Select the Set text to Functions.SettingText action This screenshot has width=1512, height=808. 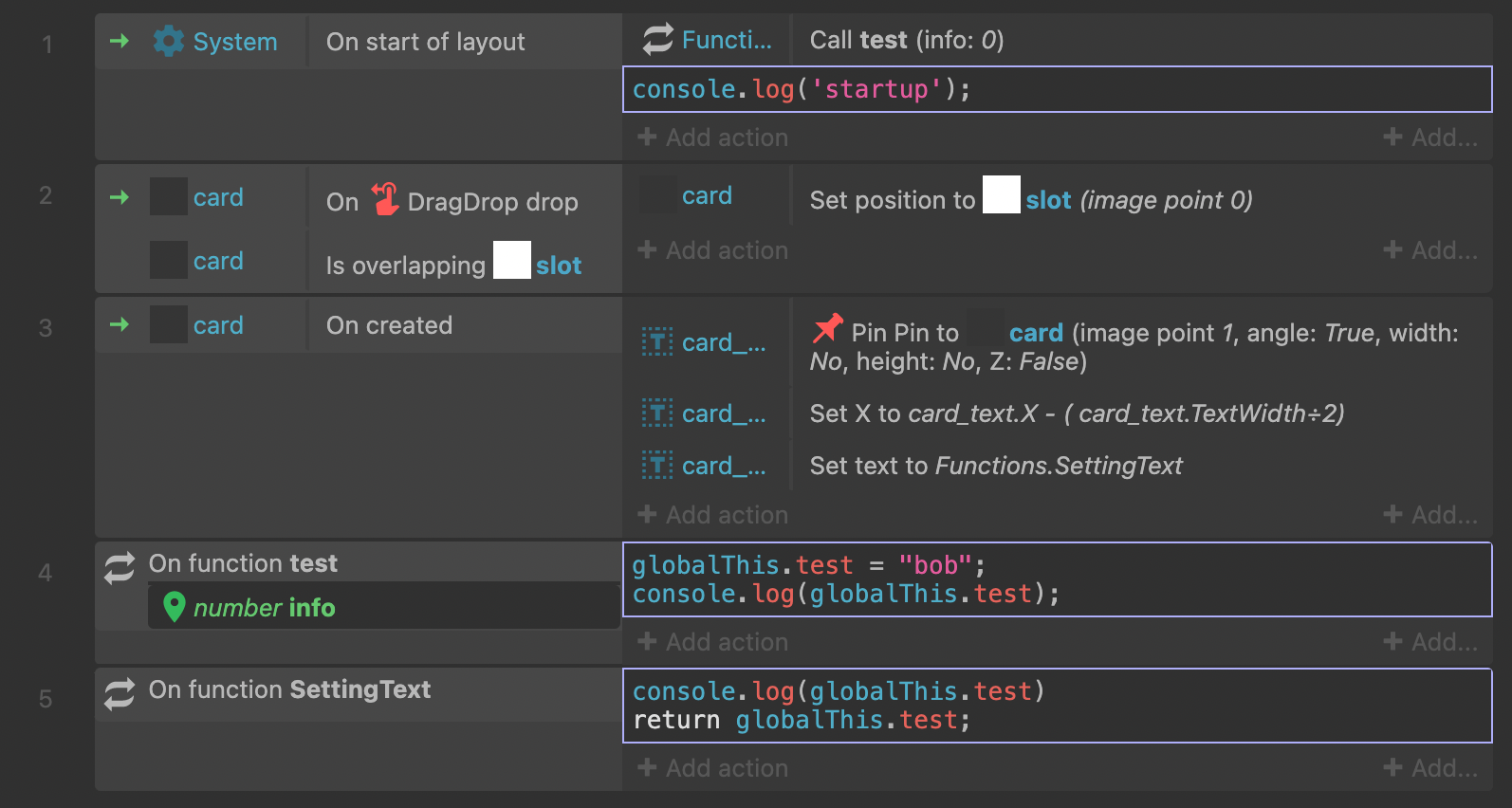click(x=996, y=466)
